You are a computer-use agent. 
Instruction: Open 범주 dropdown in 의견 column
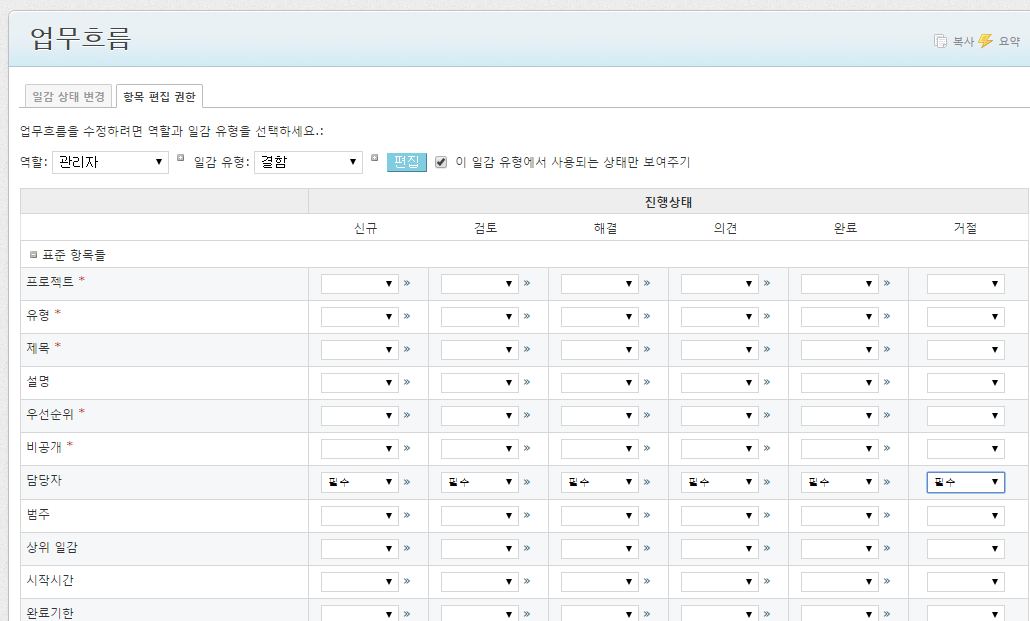tap(719, 515)
